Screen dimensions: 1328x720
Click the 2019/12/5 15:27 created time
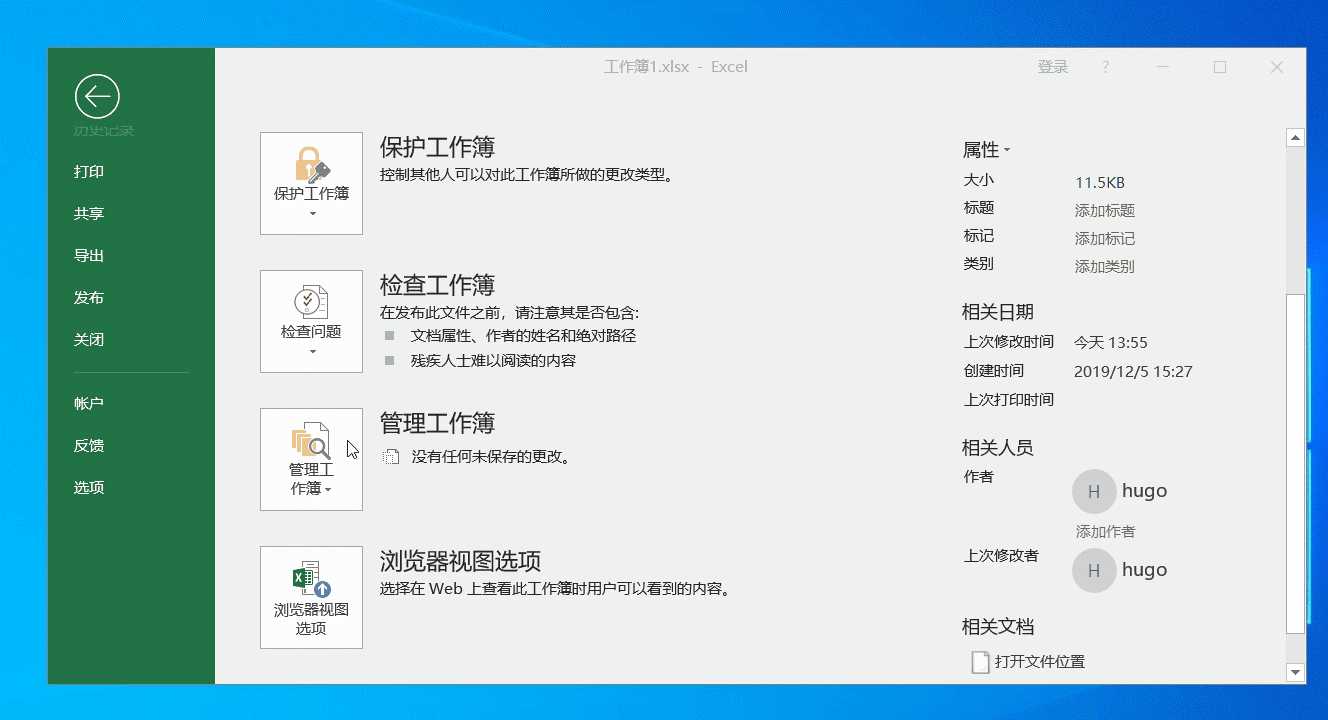pos(1133,372)
